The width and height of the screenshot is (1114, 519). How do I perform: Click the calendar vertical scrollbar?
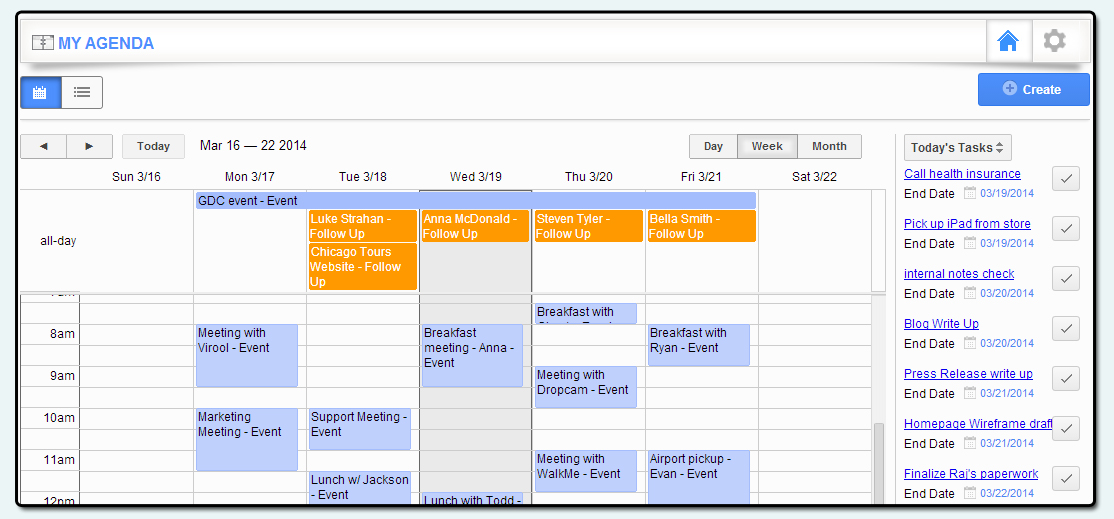pos(878,460)
